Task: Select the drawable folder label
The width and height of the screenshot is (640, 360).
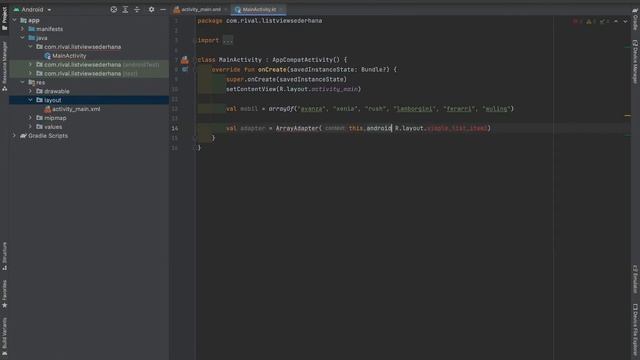Action: [x=56, y=91]
